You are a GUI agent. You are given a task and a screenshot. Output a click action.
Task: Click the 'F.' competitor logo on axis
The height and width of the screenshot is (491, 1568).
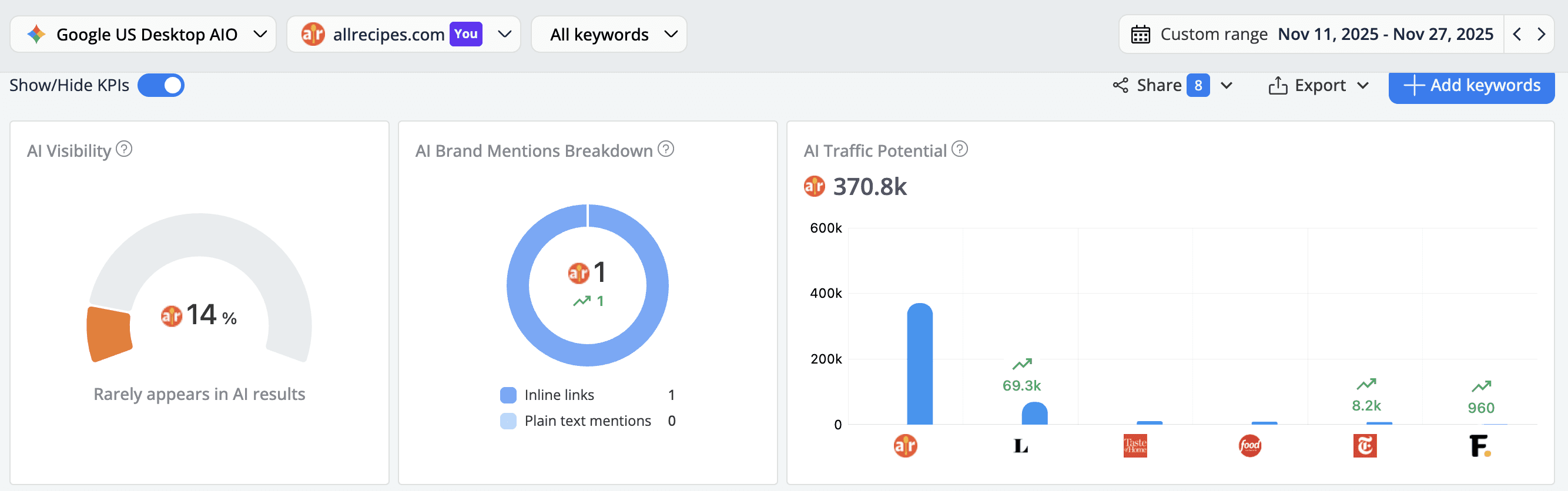coord(1480,446)
